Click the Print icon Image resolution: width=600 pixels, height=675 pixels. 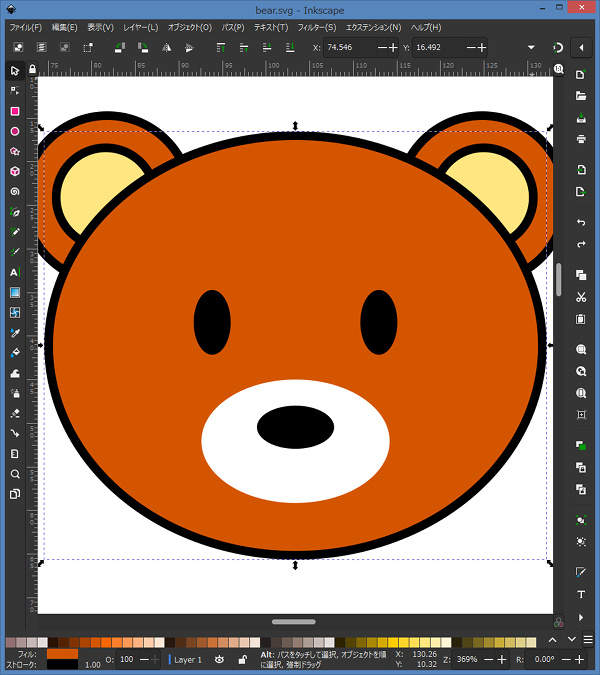pos(581,139)
